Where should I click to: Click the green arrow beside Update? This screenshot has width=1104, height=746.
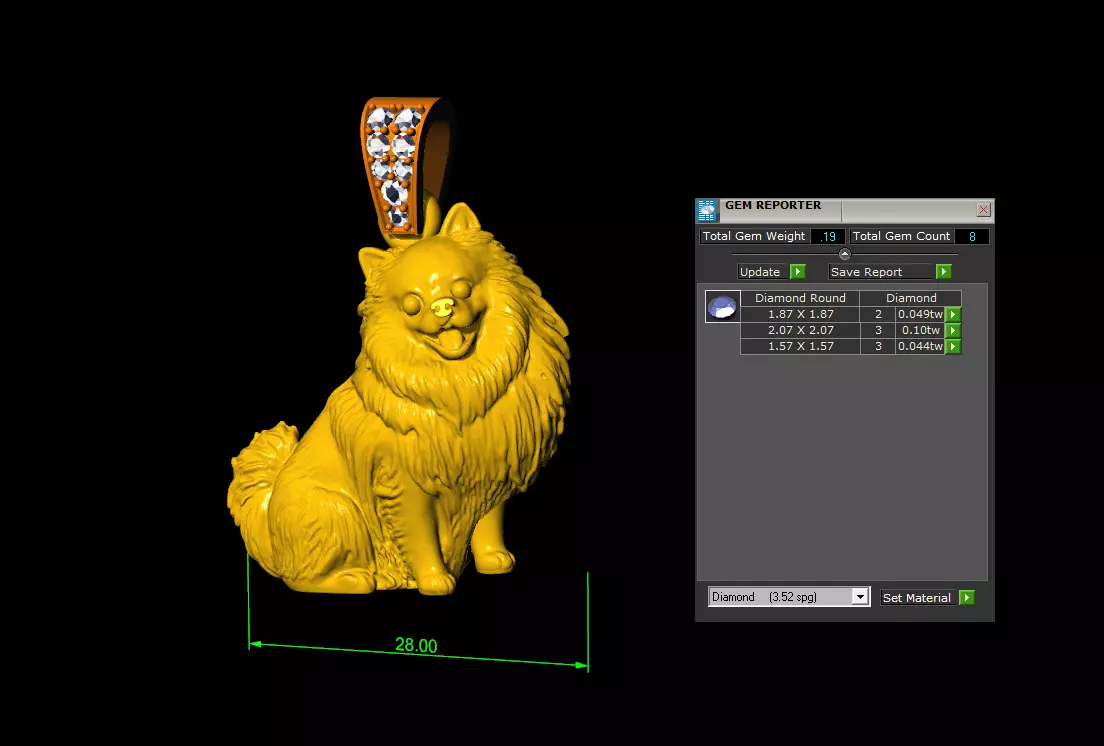(x=798, y=272)
